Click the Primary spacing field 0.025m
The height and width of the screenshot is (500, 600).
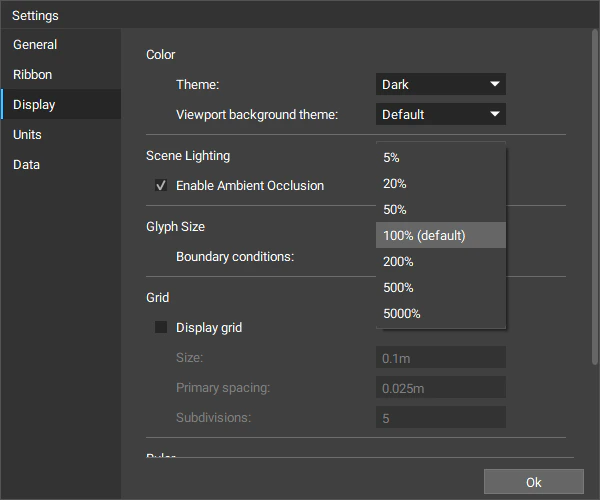pyautogui.click(x=440, y=387)
